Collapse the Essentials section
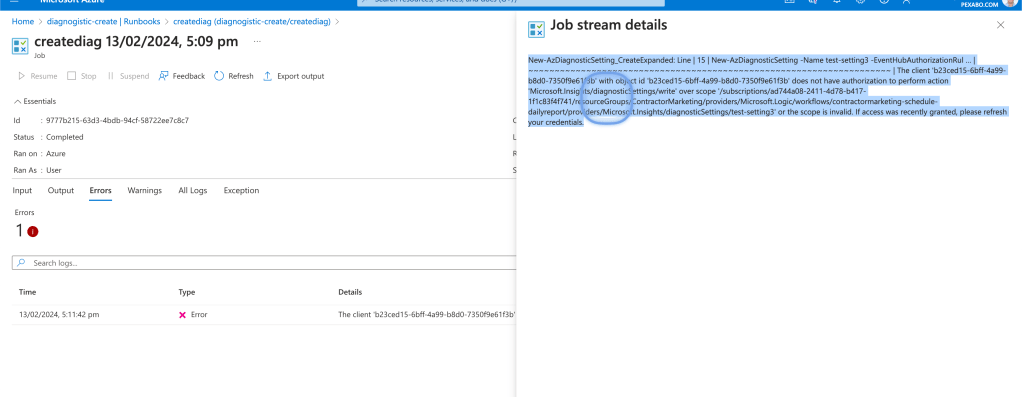Image resolution: width=1022 pixels, height=397 pixels. click(35, 102)
